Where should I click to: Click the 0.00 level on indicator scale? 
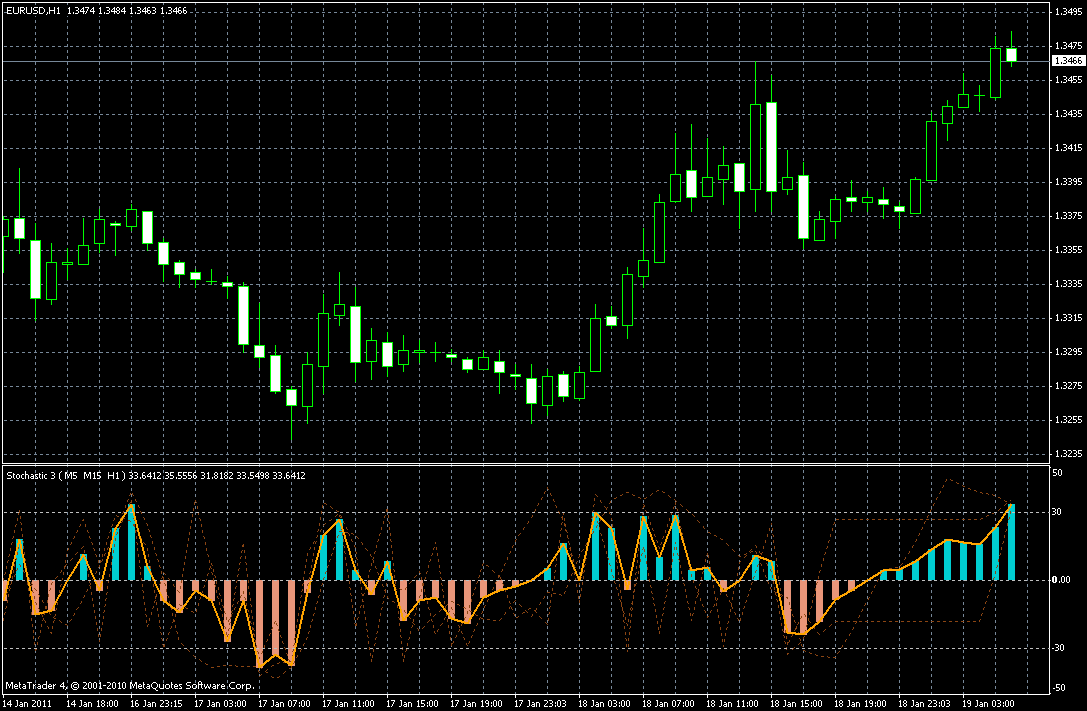[x=1061, y=580]
